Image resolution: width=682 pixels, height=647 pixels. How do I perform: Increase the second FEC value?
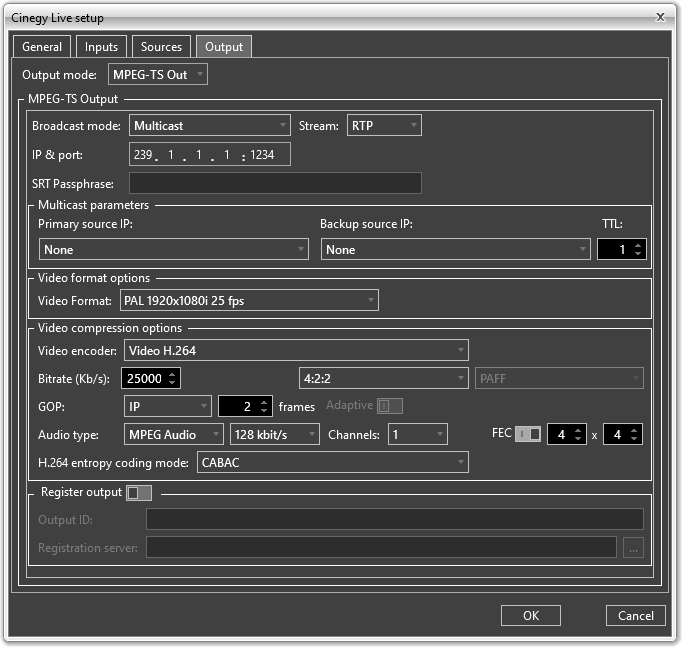(x=634, y=430)
